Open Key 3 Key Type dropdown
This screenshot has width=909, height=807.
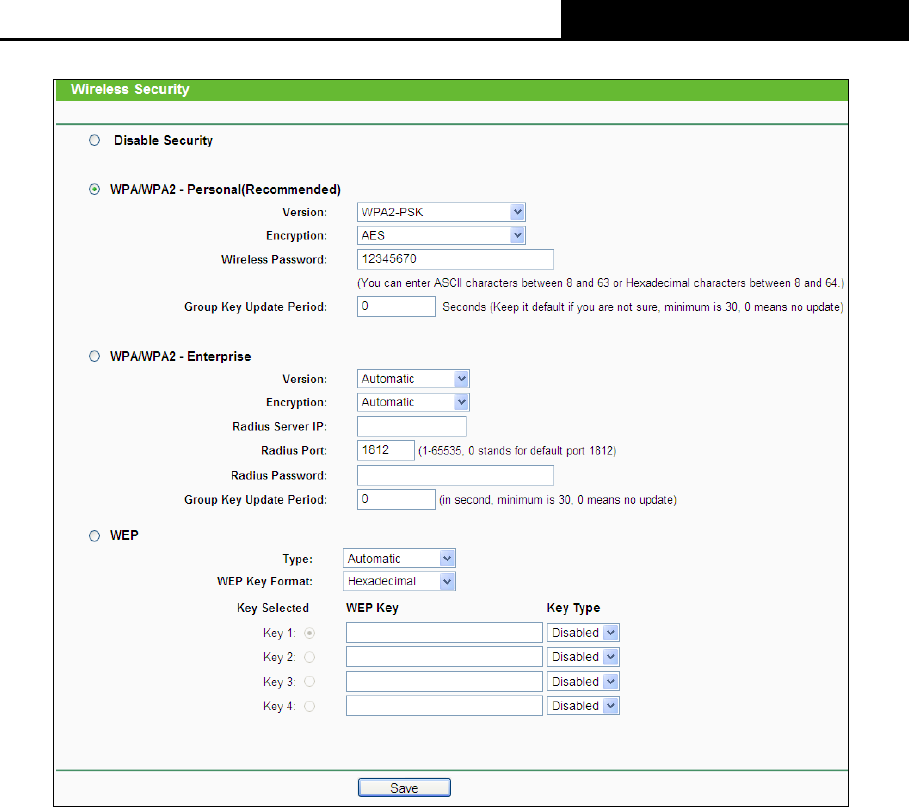click(x=583, y=681)
